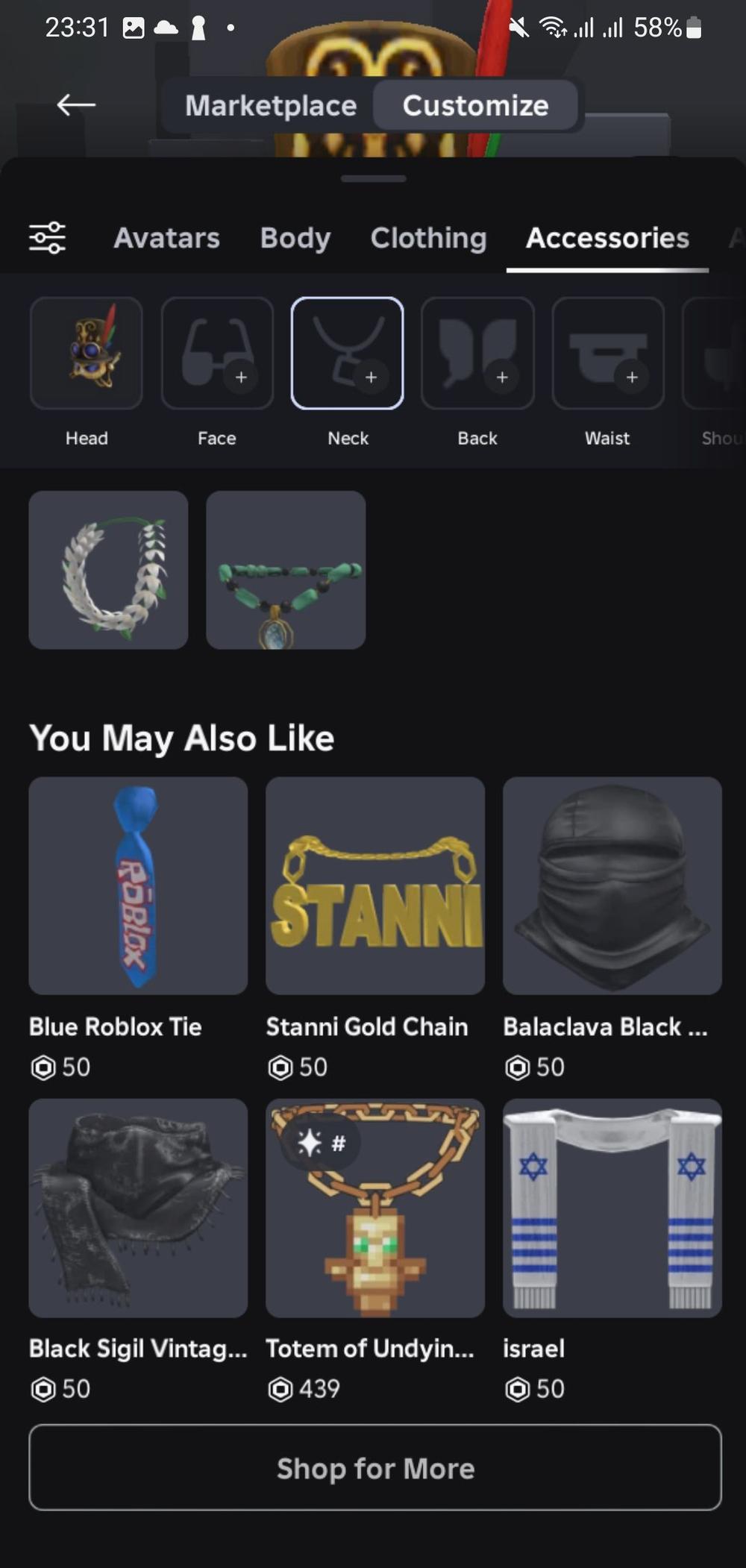746x1568 pixels.
Task: Select the Face glasses slot icon
Action: tap(217, 353)
